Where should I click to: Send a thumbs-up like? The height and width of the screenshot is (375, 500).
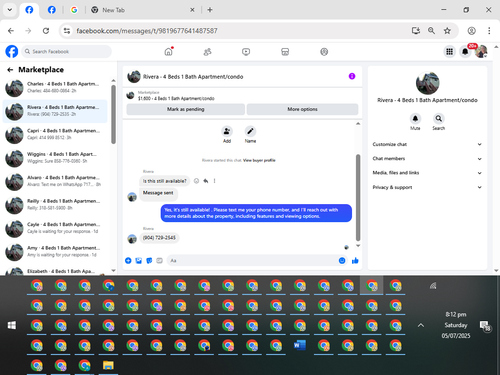355,261
